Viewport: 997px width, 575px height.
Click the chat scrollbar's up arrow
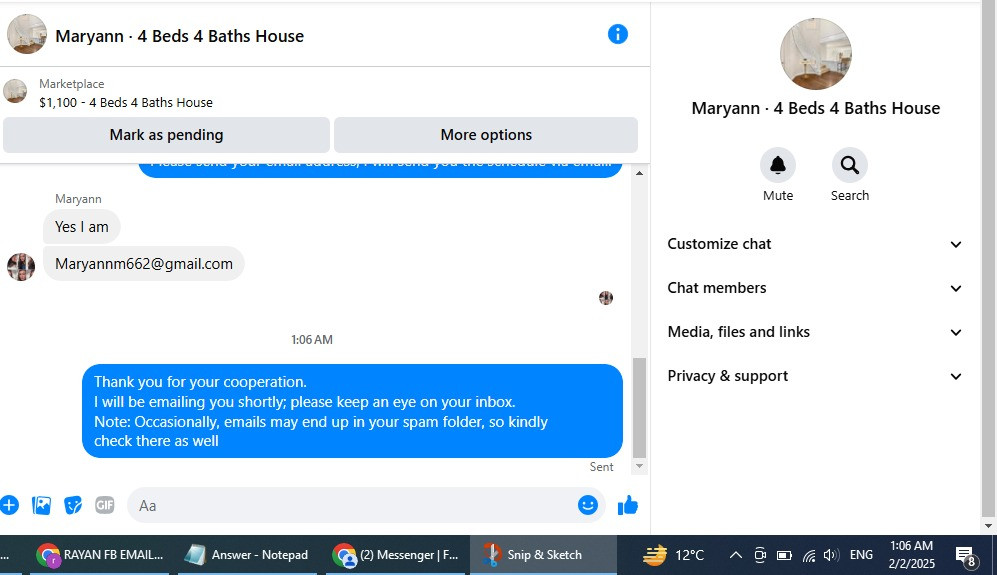640,173
